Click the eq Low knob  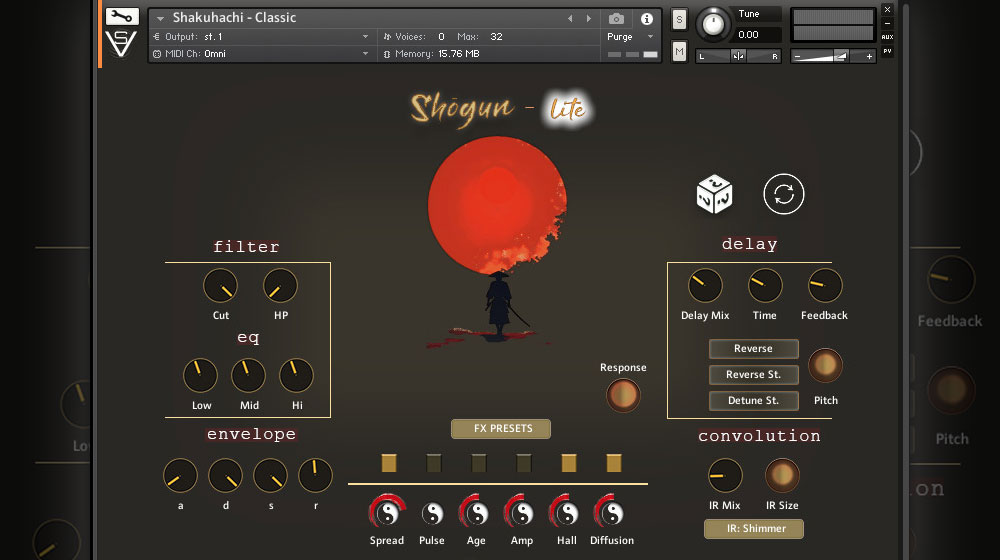pyautogui.click(x=200, y=375)
